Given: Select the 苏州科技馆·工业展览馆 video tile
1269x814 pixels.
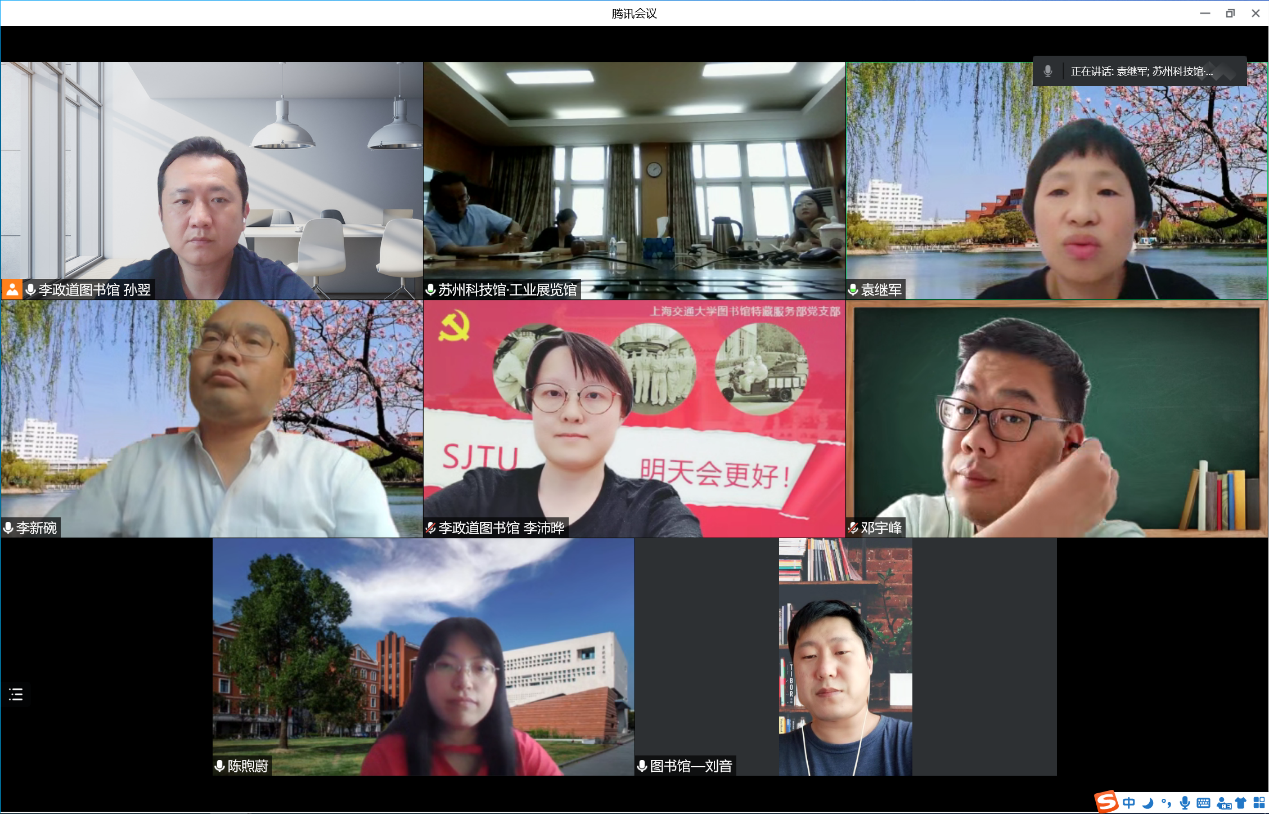Looking at the screenshot, I should point(634,180).
